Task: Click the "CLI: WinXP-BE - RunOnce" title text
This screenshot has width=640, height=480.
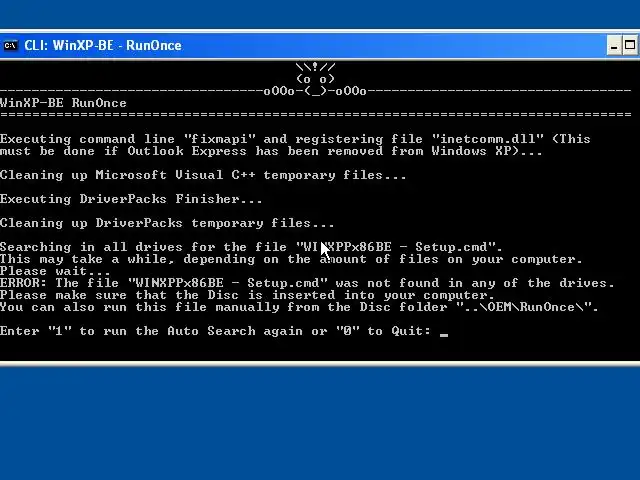Action: pos(102,45)
